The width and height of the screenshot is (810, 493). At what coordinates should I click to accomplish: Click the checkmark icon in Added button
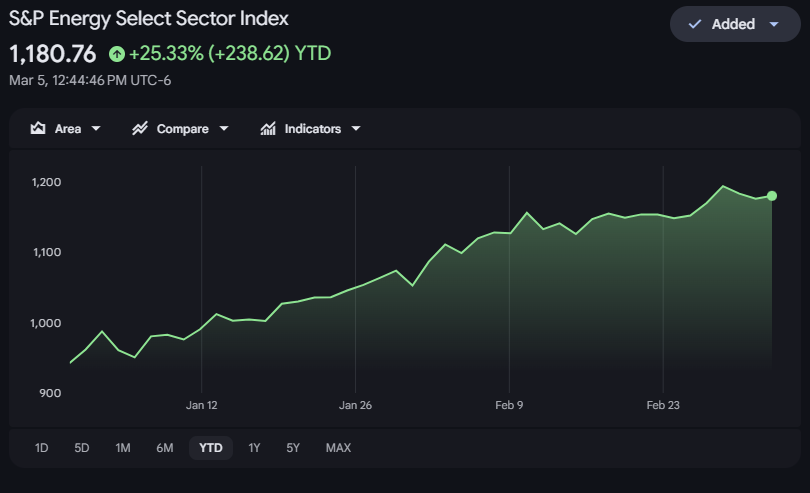[695, 24]
